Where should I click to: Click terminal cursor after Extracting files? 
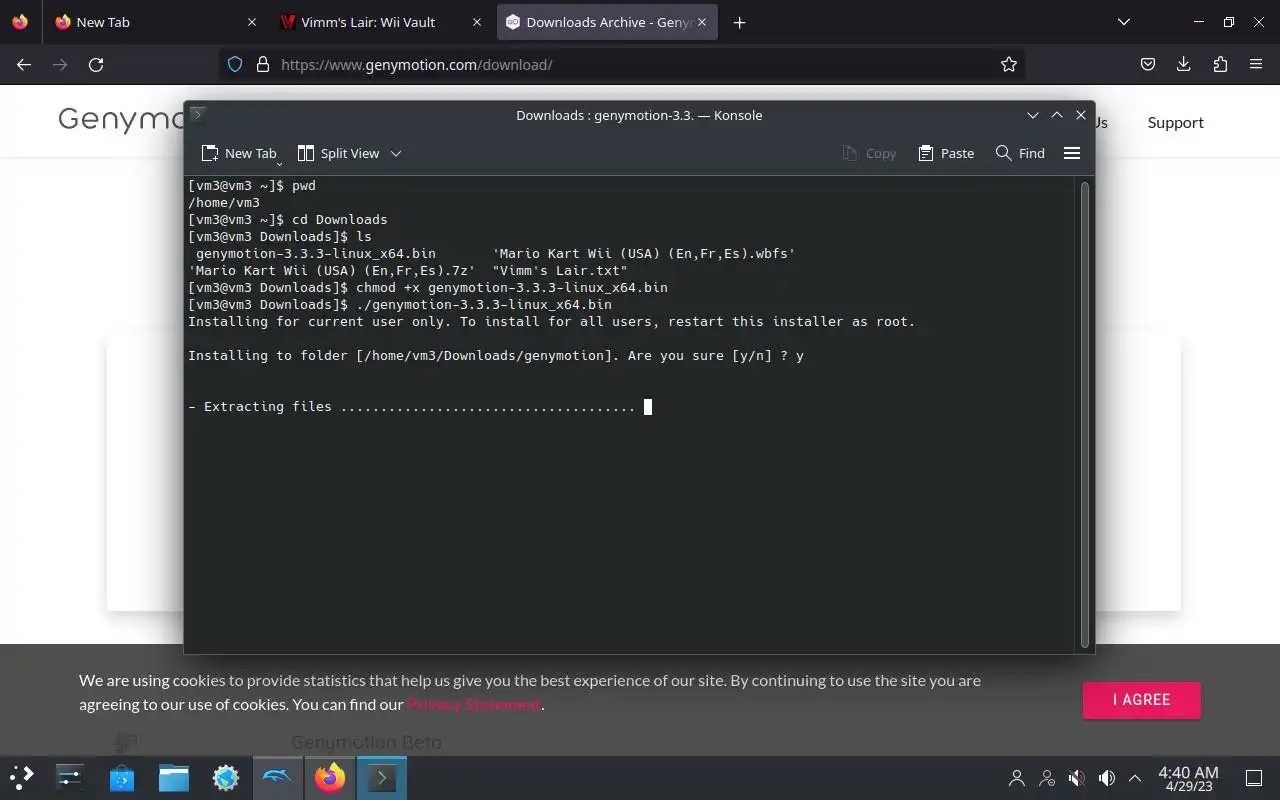648,406
